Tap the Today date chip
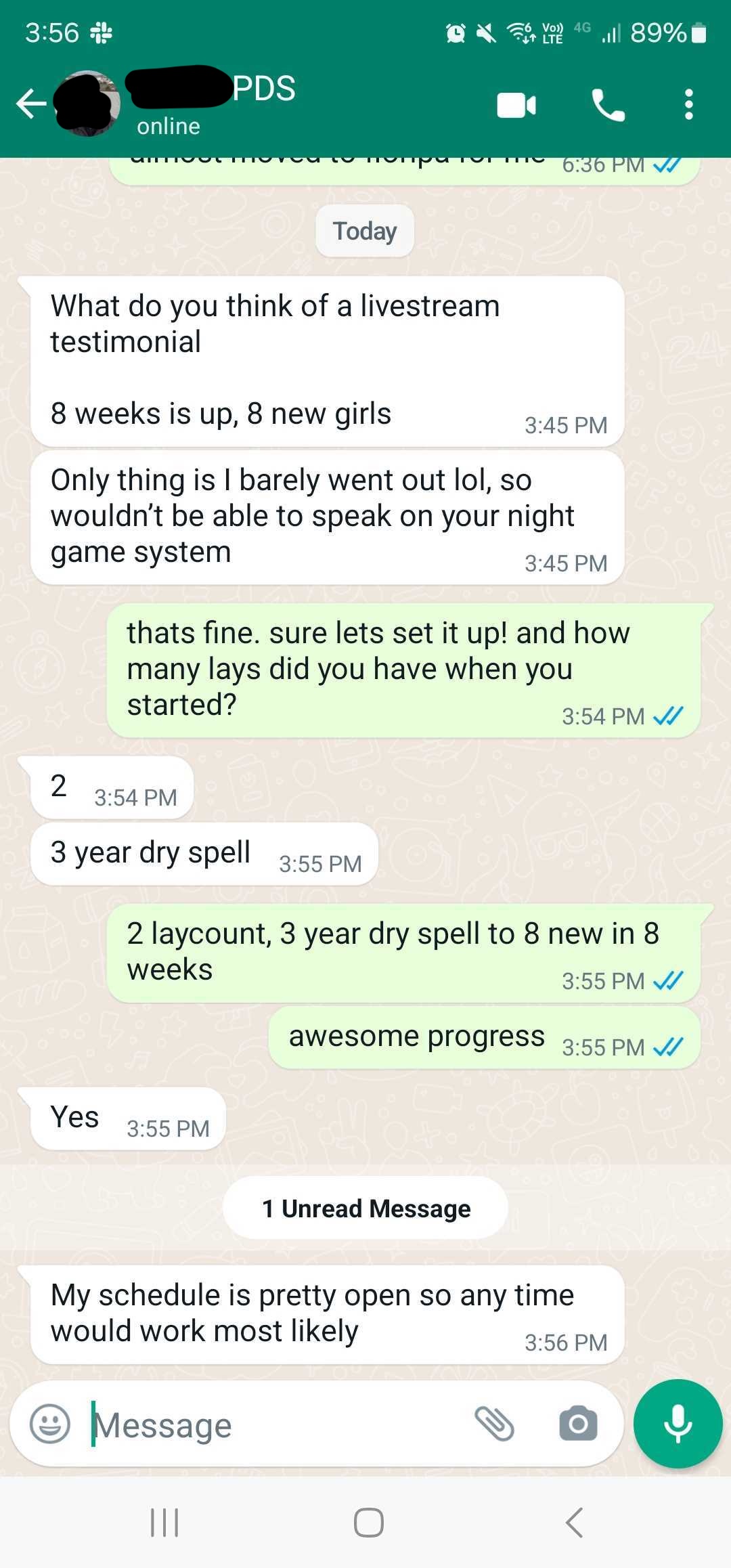The width and height of the screenshot is (731, 1568). tap(365, 231)
